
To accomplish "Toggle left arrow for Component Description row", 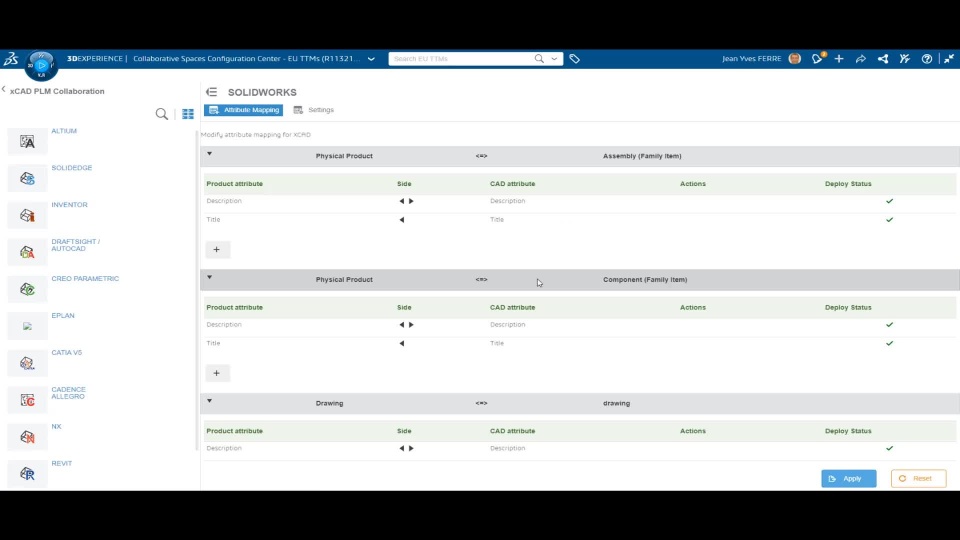I will (x=402, y=325).
